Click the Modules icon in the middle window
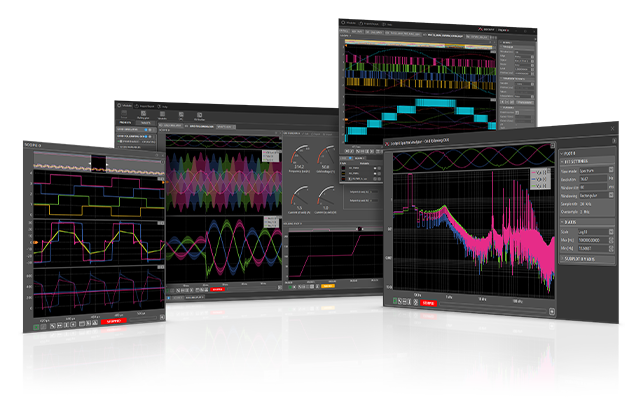Image resolution: width=640 pixels, height=400 pixels. tap(124, 105)
